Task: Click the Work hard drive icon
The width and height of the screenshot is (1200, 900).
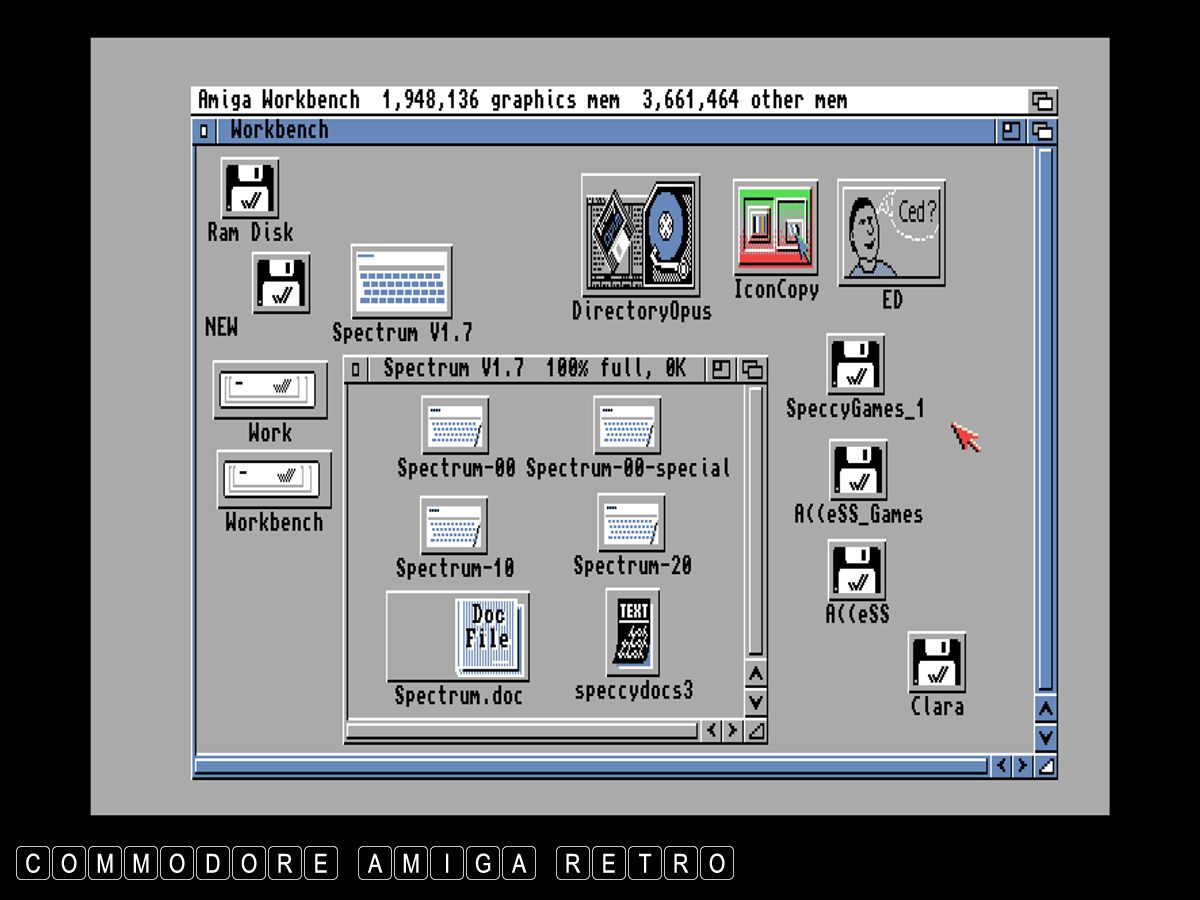Action: point(270,389)
